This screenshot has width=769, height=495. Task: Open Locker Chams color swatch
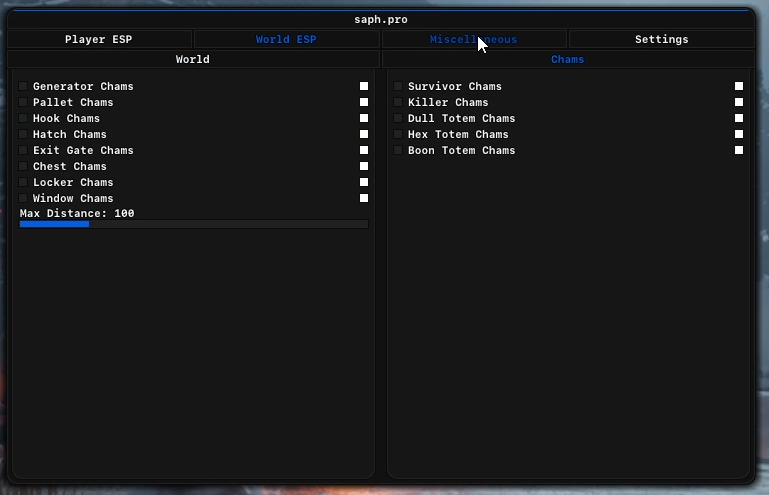point(364,182)
